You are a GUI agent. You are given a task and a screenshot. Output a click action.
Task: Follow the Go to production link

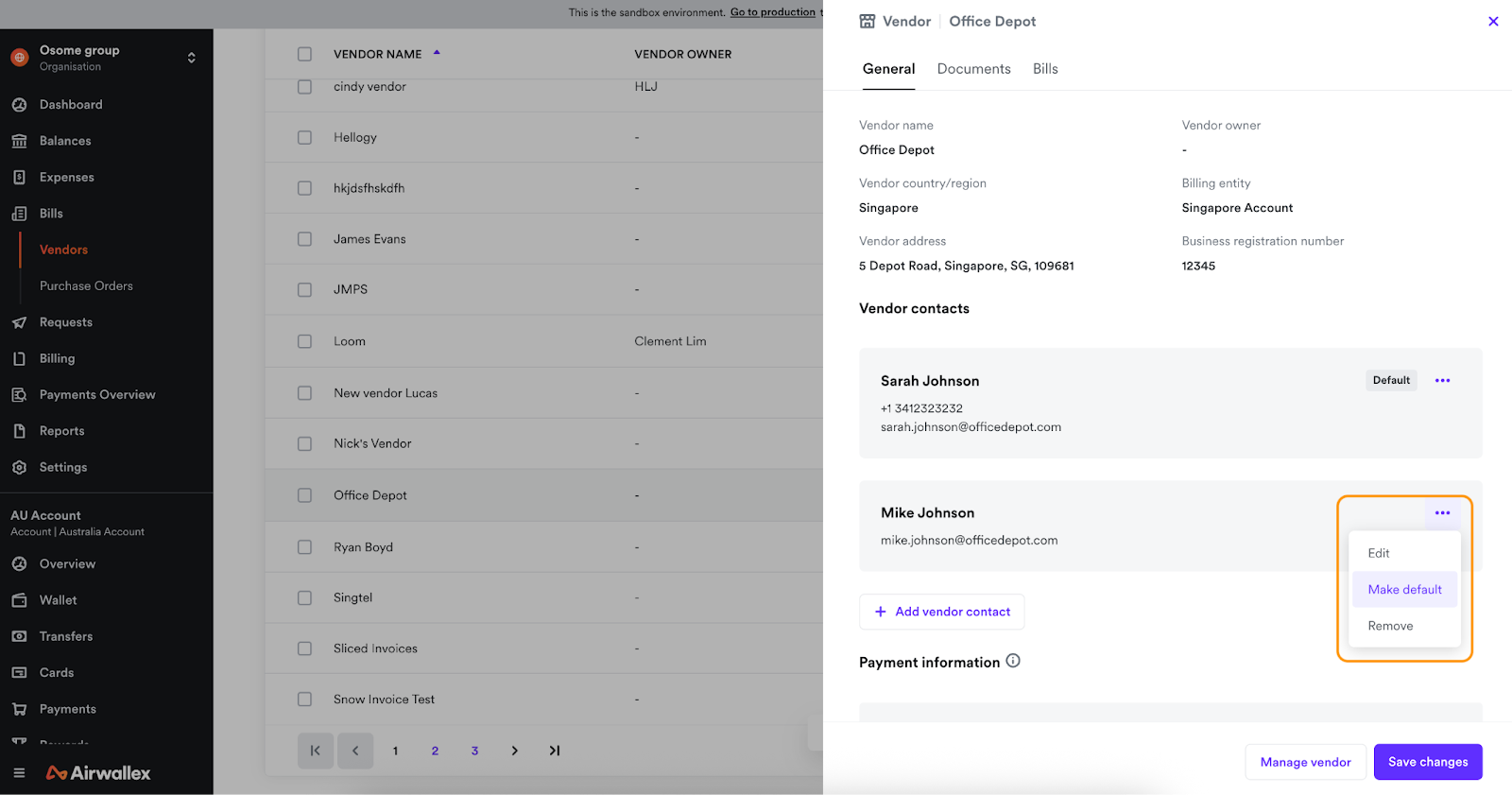coord(772,12)
